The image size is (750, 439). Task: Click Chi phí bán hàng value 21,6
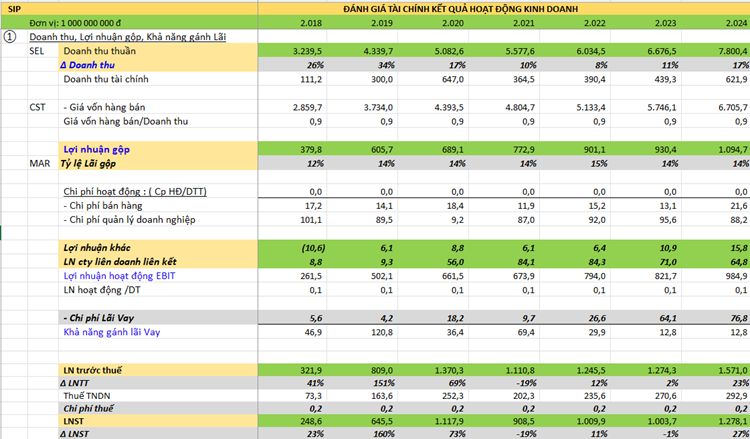(x=739, y=206)
